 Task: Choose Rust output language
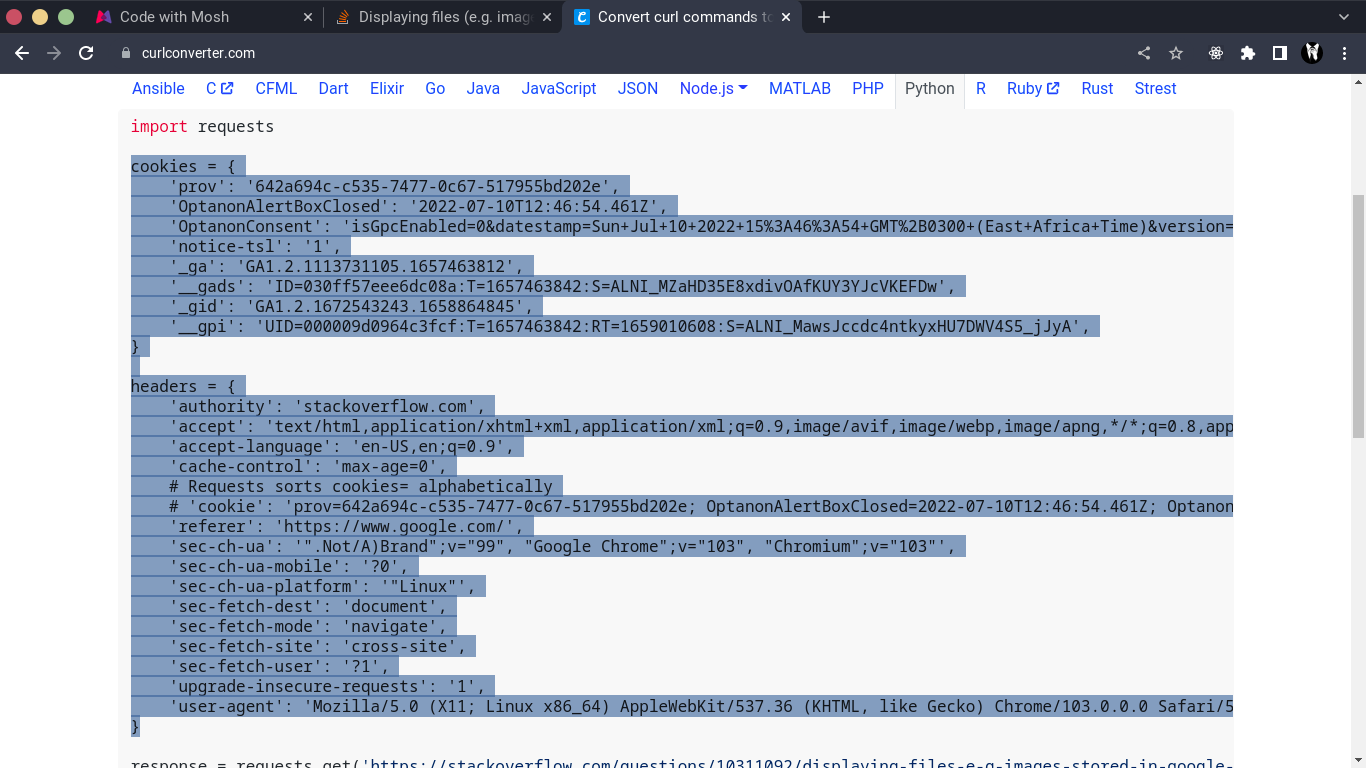pos(1097,88)
